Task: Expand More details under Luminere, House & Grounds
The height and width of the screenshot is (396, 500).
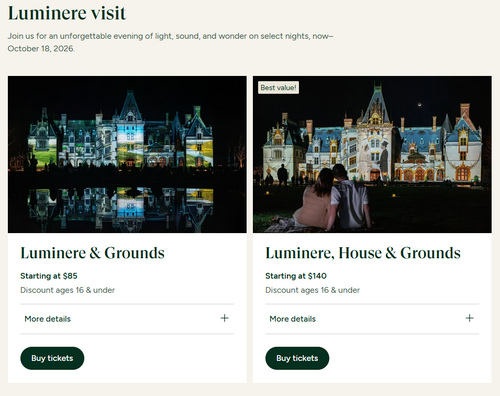Action: [x=372, y=319]
